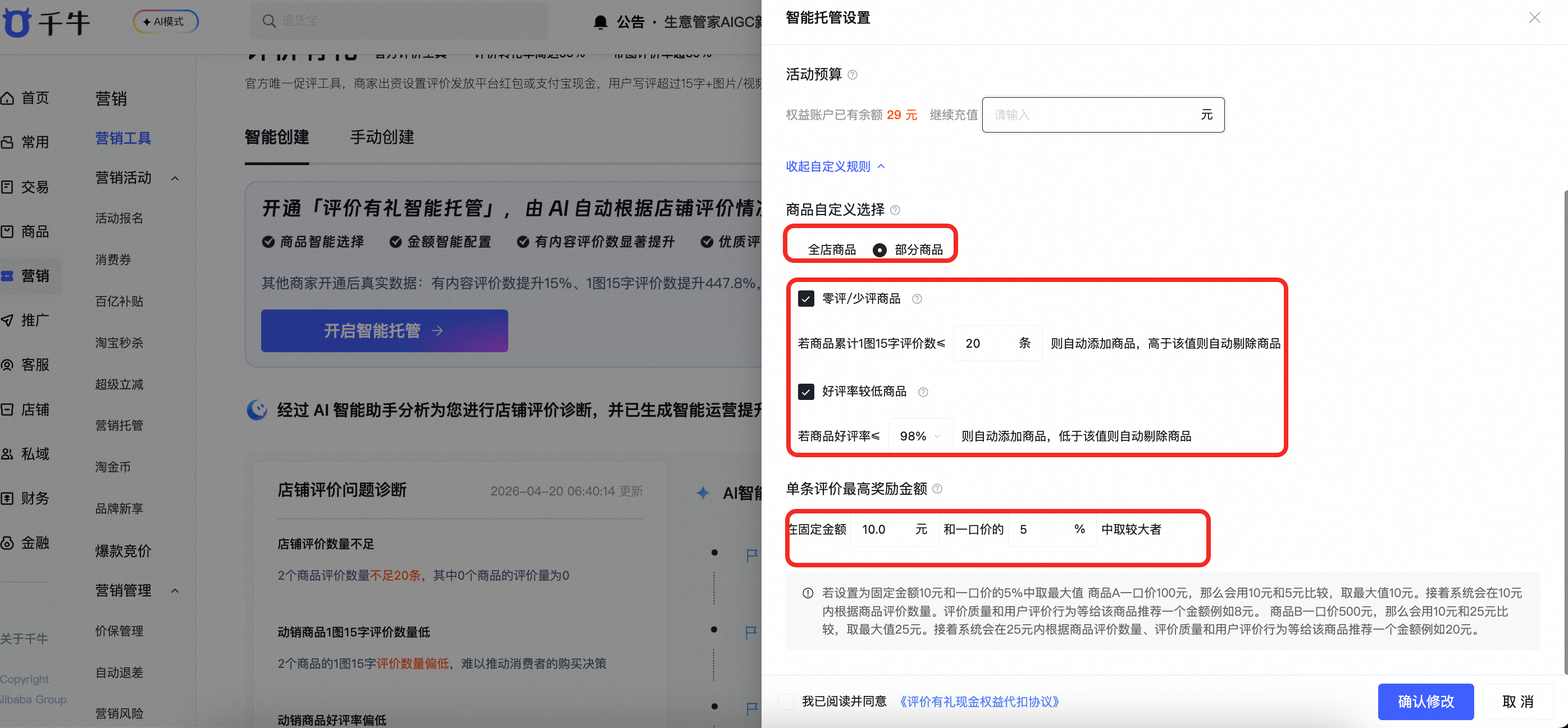Click the announcement bell icon

pos(600,22)
